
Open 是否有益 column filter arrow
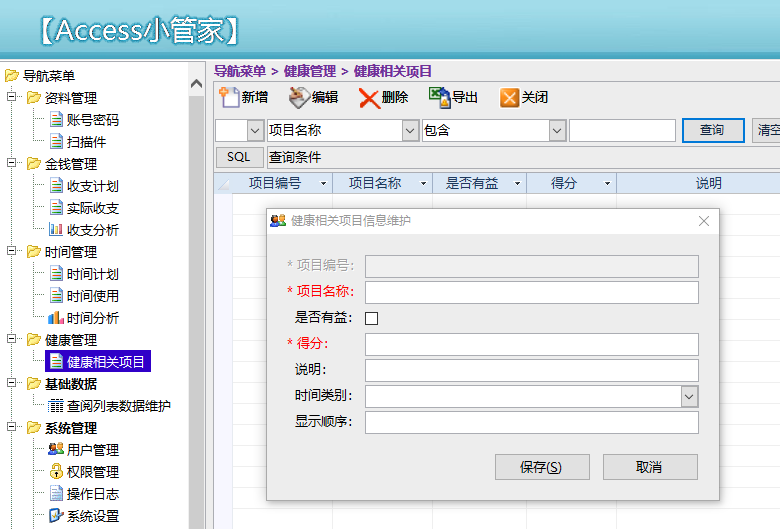[x=517, y=184]
